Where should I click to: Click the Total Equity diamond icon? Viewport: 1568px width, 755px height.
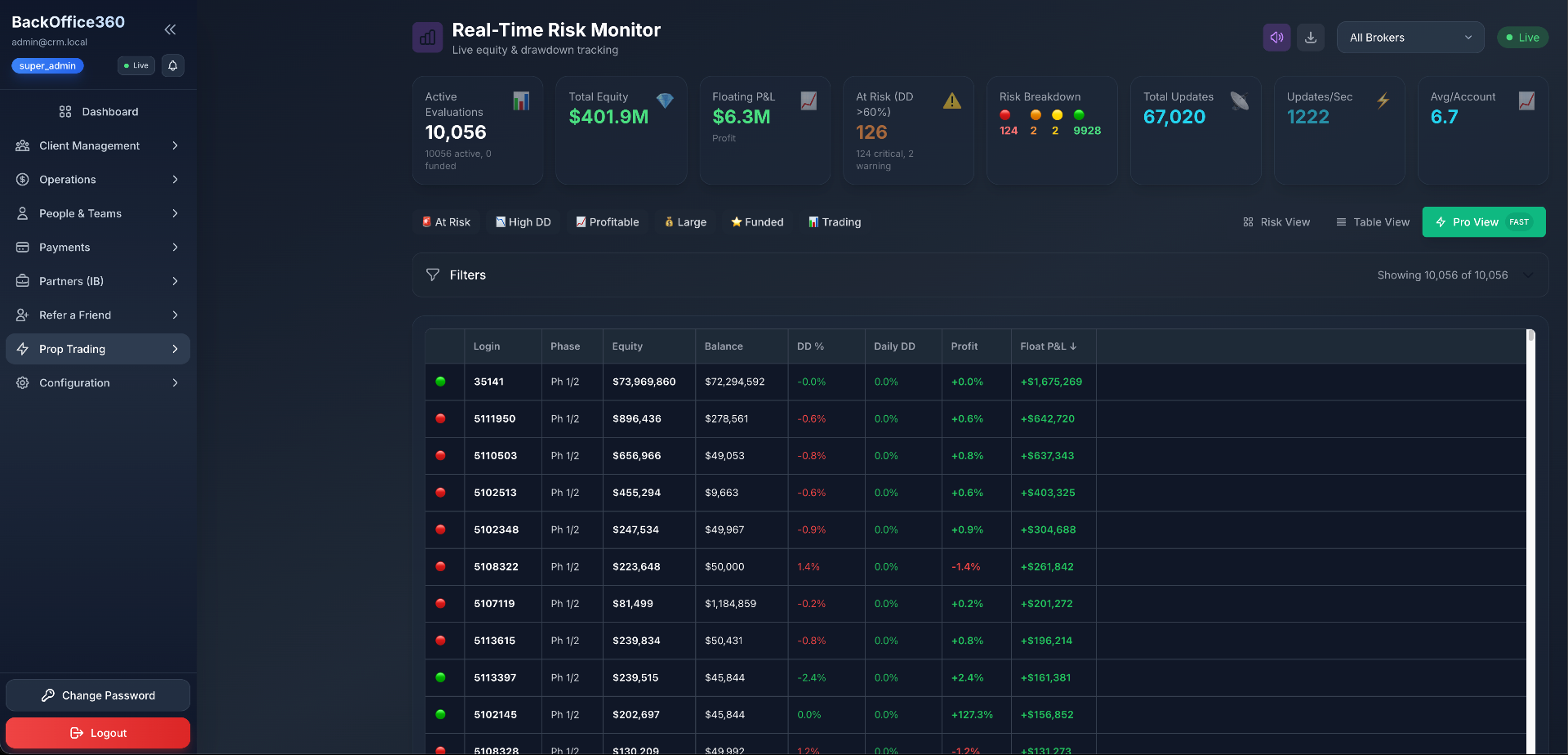[665, 101]
